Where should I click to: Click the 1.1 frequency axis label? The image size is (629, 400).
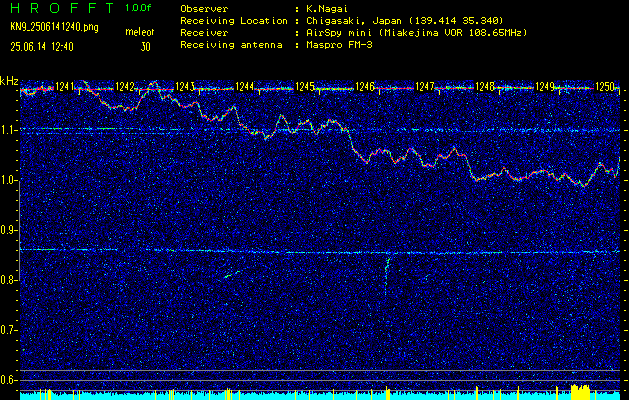9,130
